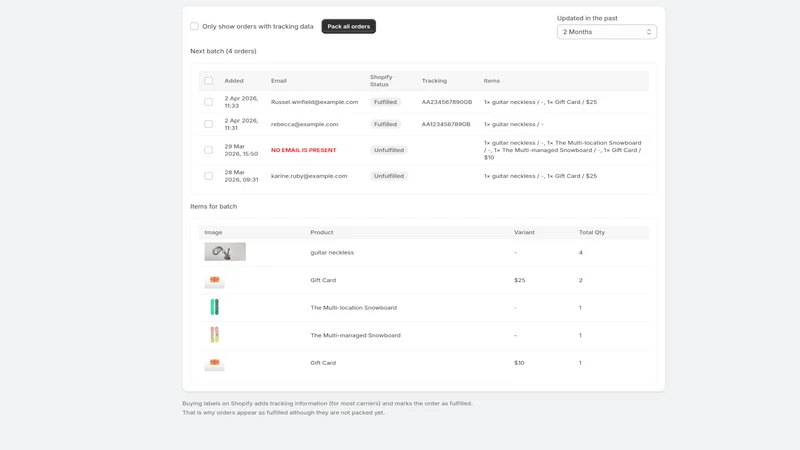Image resolution: width=800 pixels, height=450 pixels.
Task: Click the Added column header
Action: [234, 81]
